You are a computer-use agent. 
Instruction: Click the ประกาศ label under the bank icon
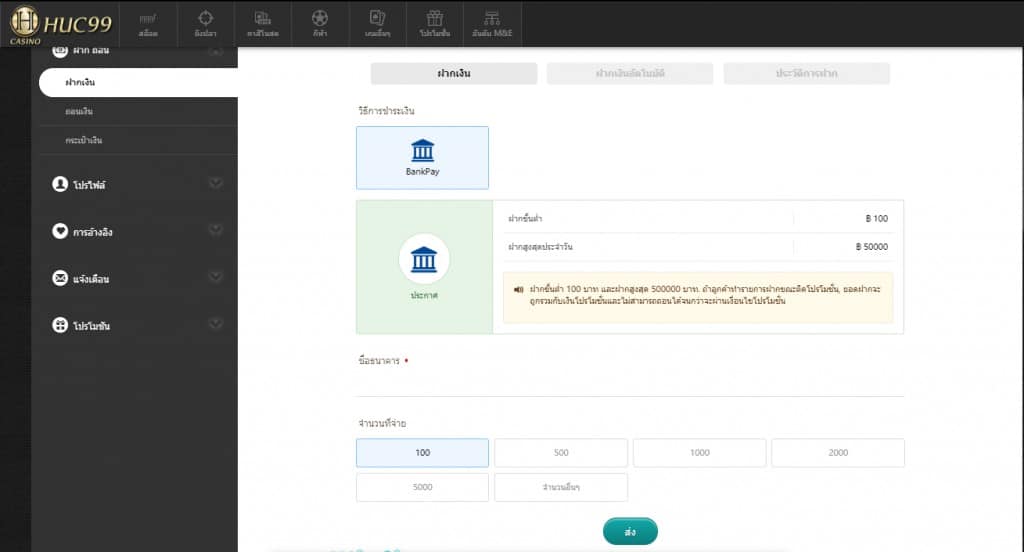tap(424, 295)
